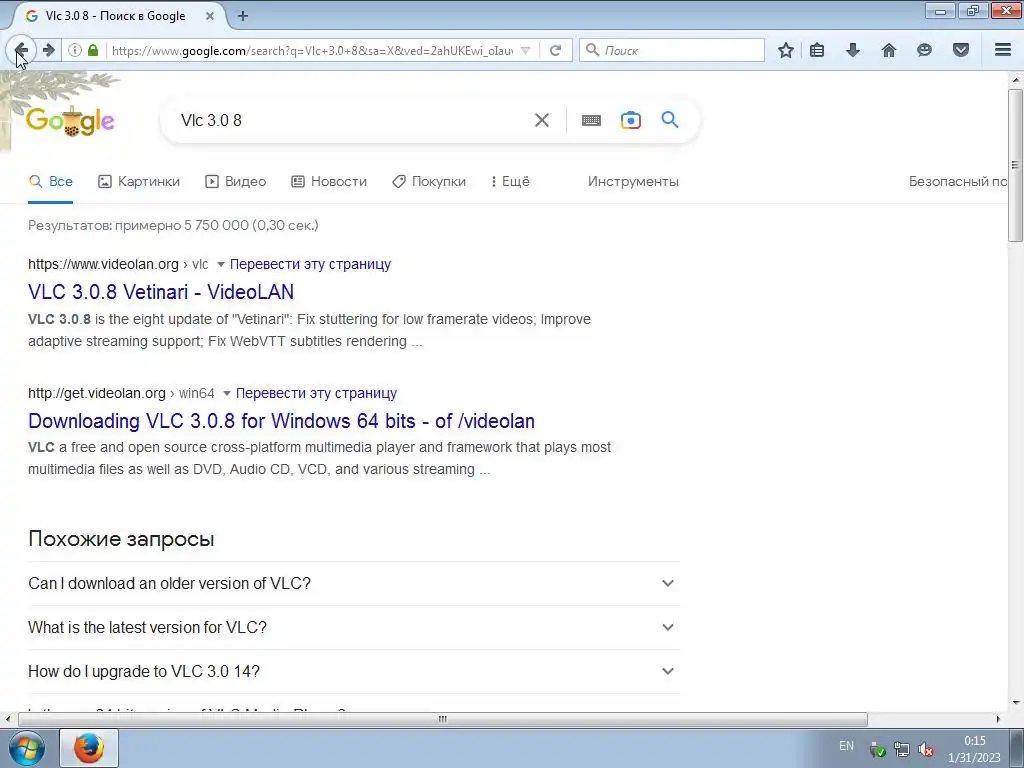Click the http://get.videolan.org URL text
The width and height of the screenshot is (1024, 768).
tap(97, 393)
